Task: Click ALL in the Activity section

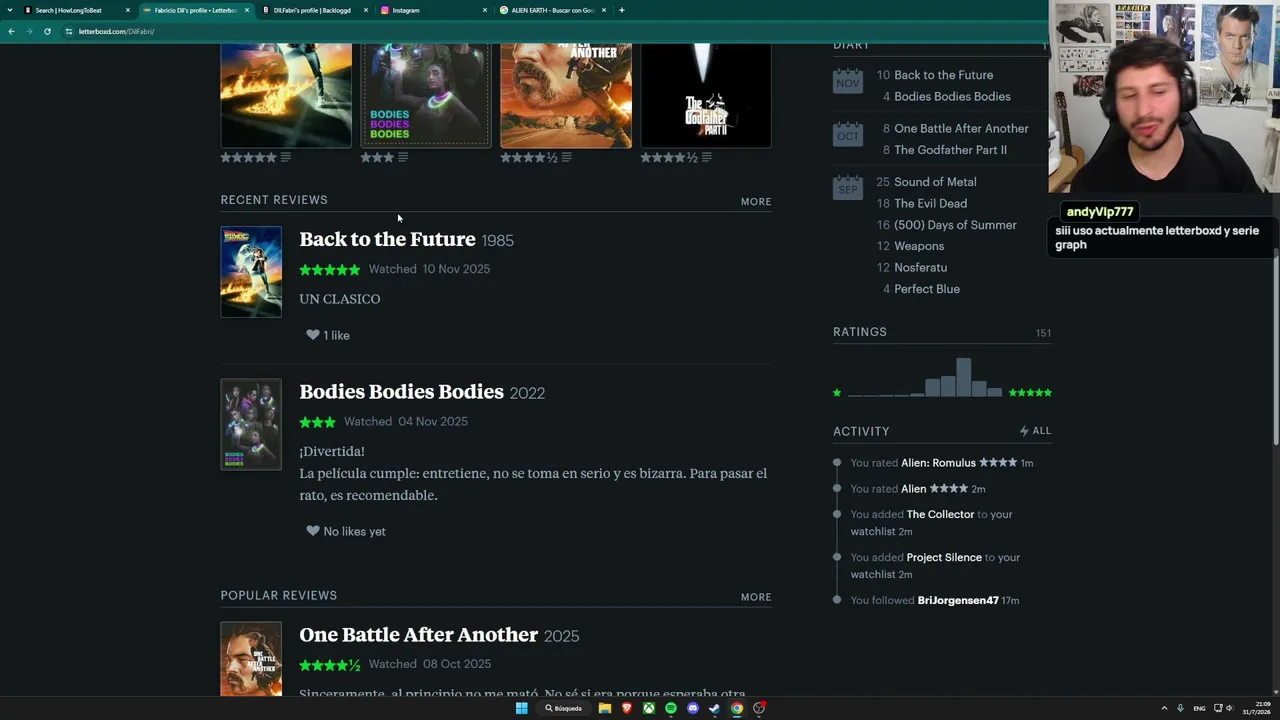Action: 1041,431
